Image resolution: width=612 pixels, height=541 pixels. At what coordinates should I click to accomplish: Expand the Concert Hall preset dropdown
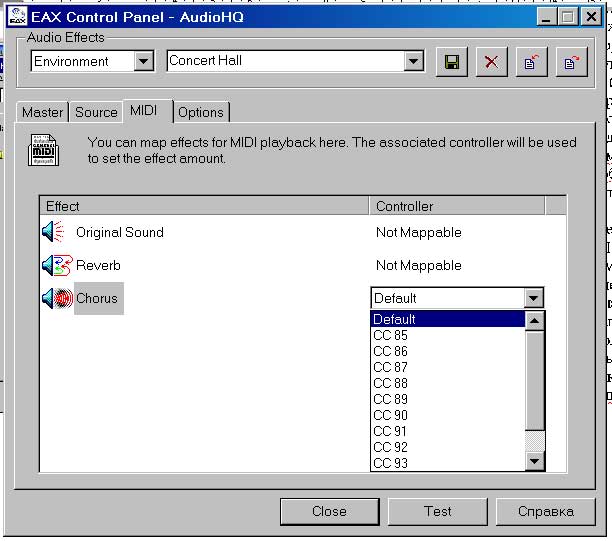(414, 62)
